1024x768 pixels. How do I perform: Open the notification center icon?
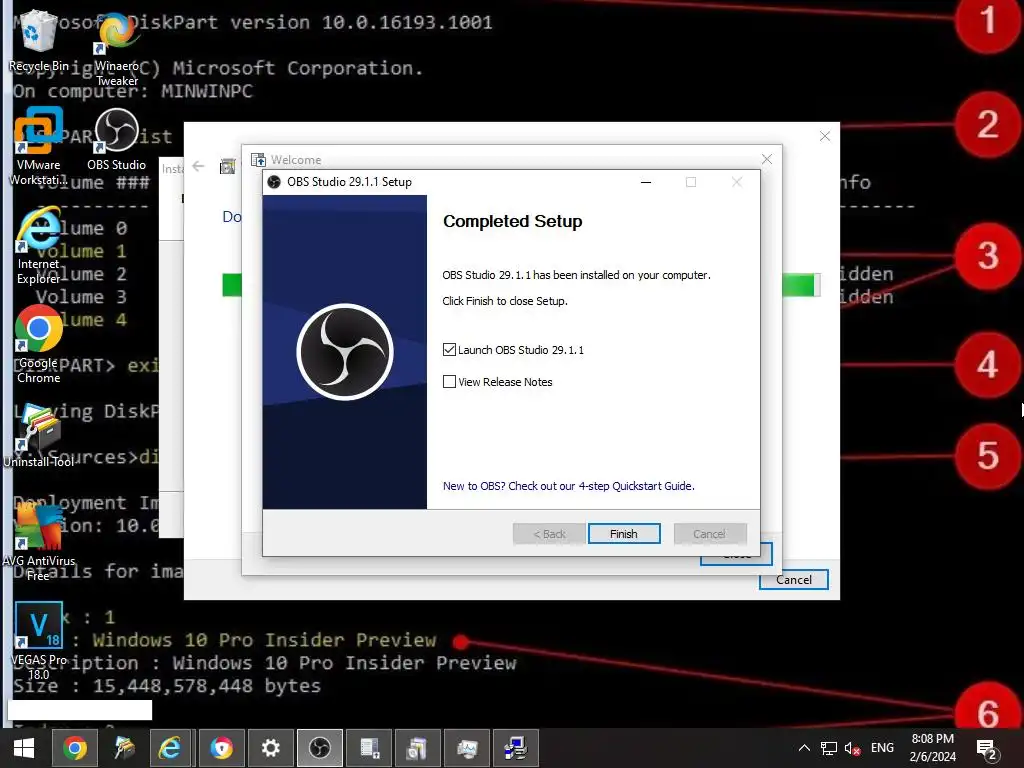click(x=986, y=748)
